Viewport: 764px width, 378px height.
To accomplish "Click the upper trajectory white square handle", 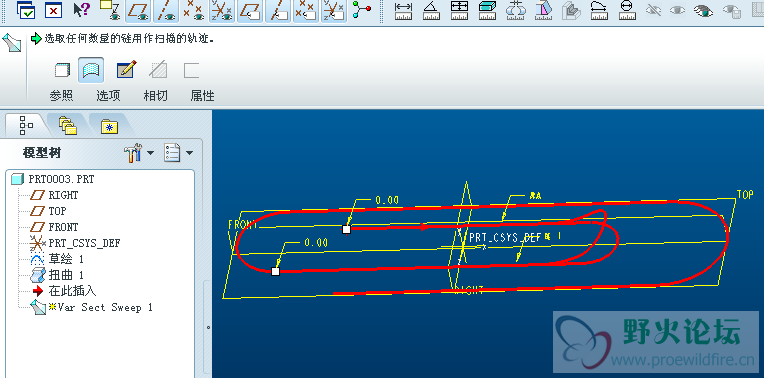I will click(346, 229).
